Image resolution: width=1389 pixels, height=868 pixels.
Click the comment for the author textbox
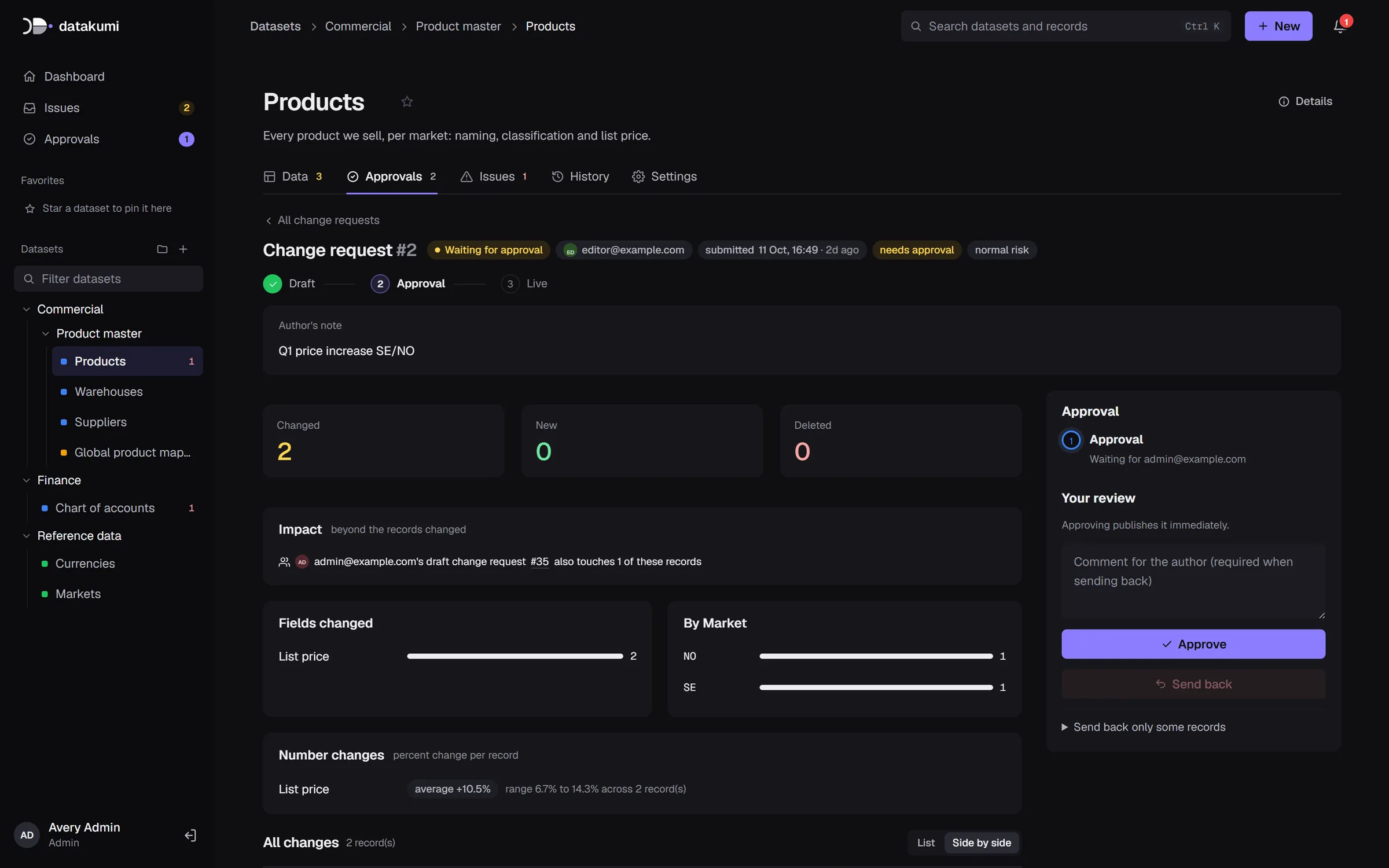click(x=1193, y=581)
